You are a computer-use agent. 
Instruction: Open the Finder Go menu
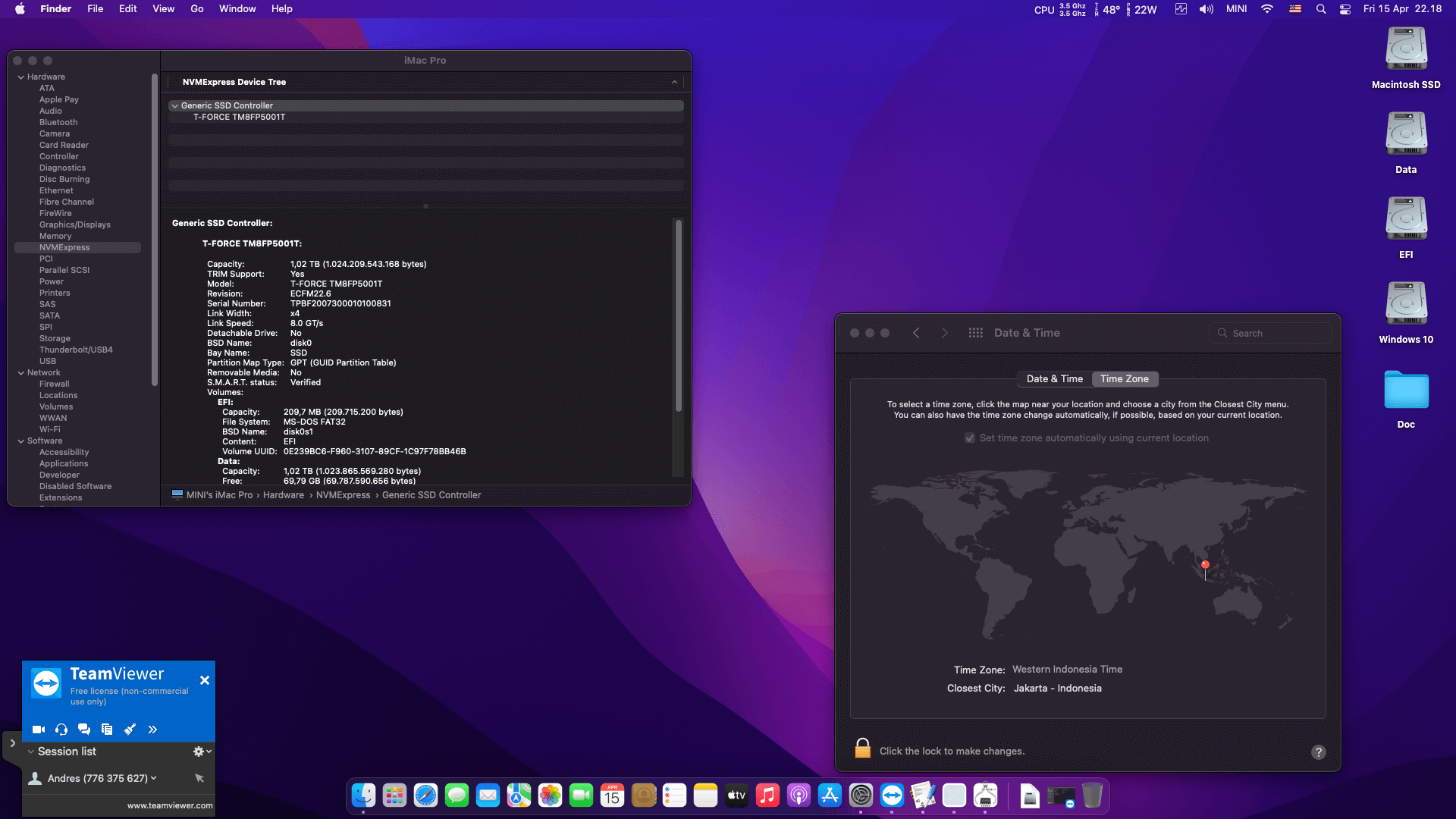(x=196, y=9)
